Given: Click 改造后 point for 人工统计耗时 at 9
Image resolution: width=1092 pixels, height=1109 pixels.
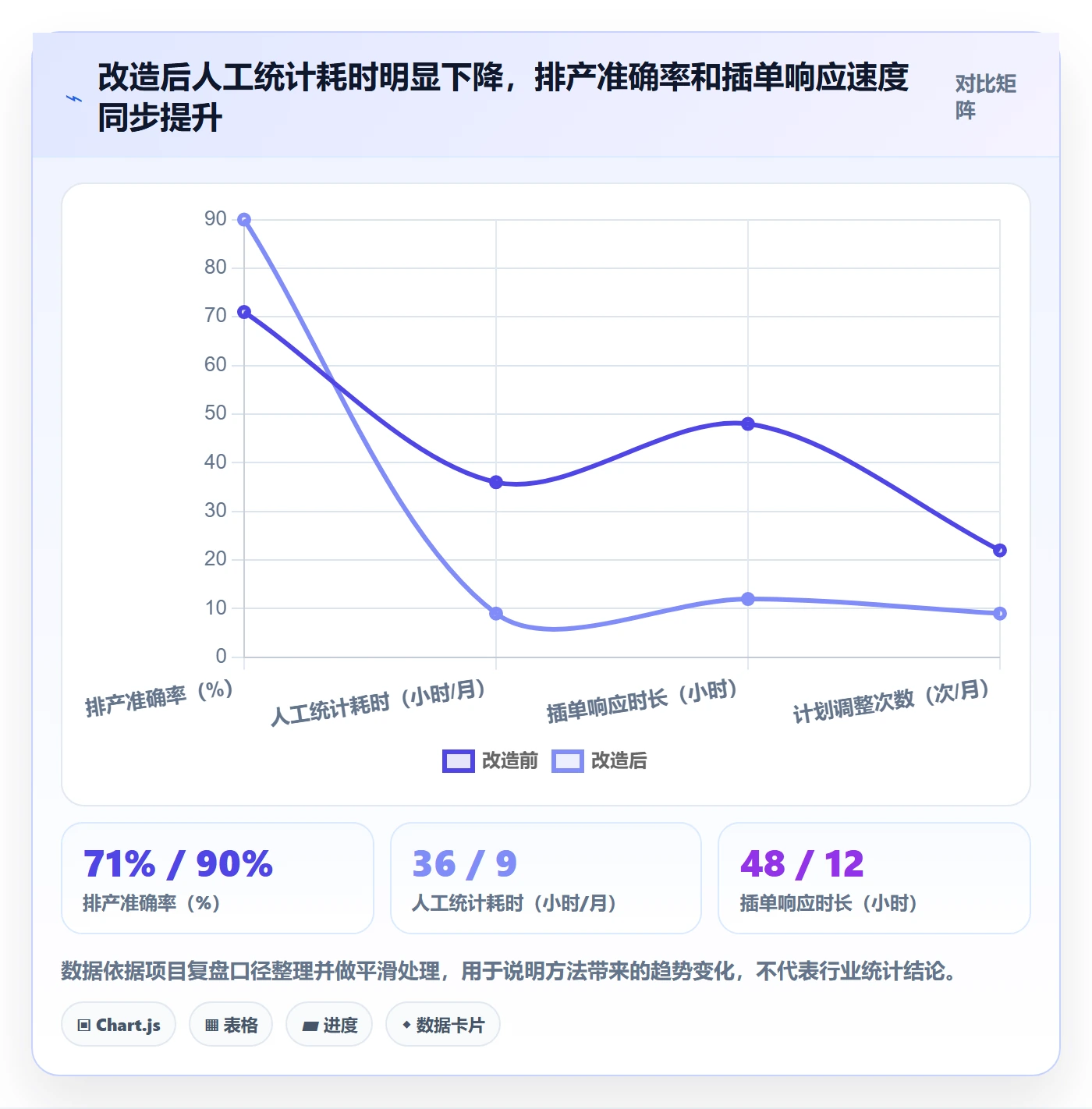Looking at the screenshot, I should 496,614.
